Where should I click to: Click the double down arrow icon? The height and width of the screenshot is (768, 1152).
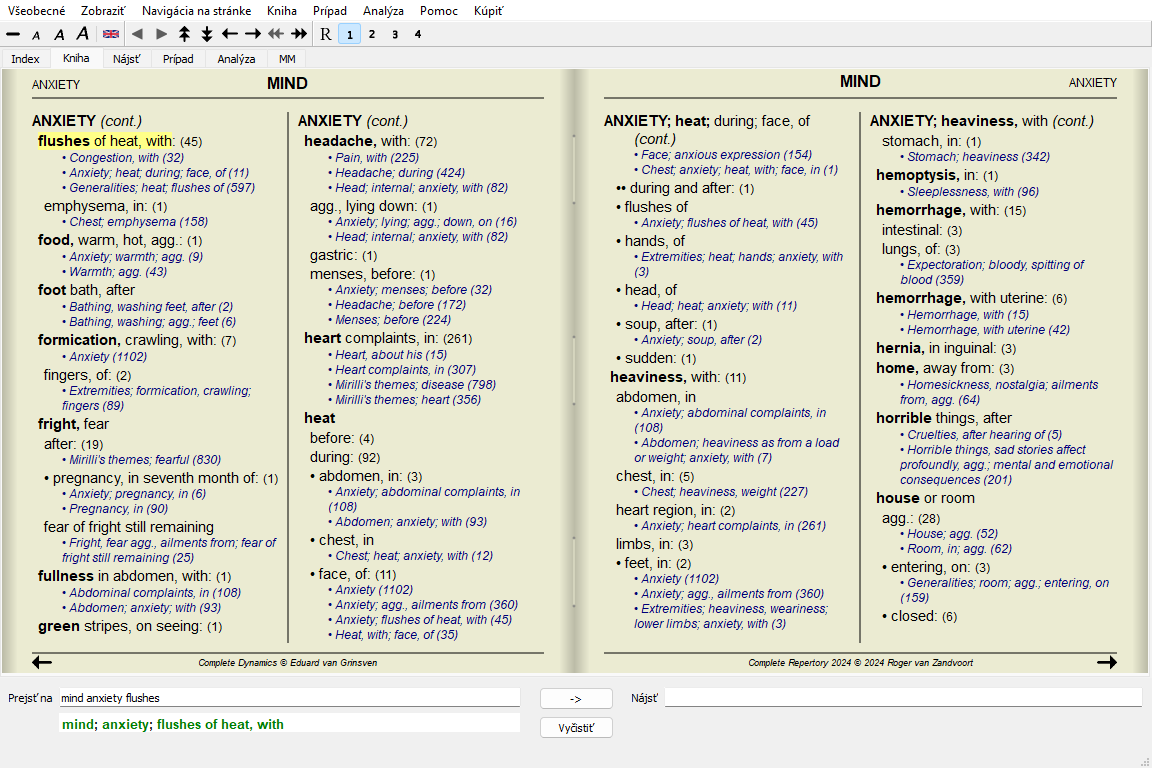[207, 34]
